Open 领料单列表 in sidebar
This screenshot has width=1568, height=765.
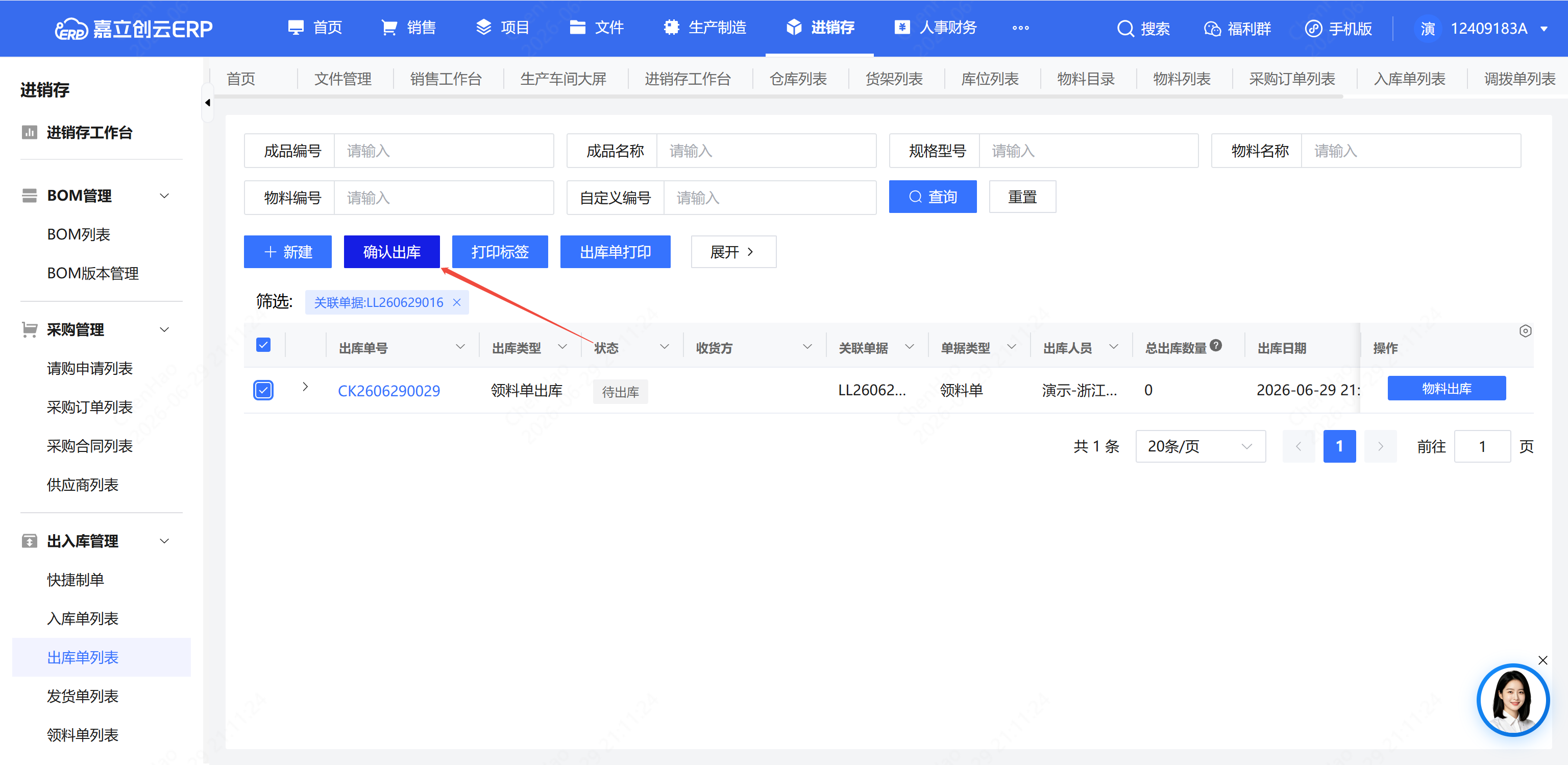pyautogui.click(x=82, y=735)
